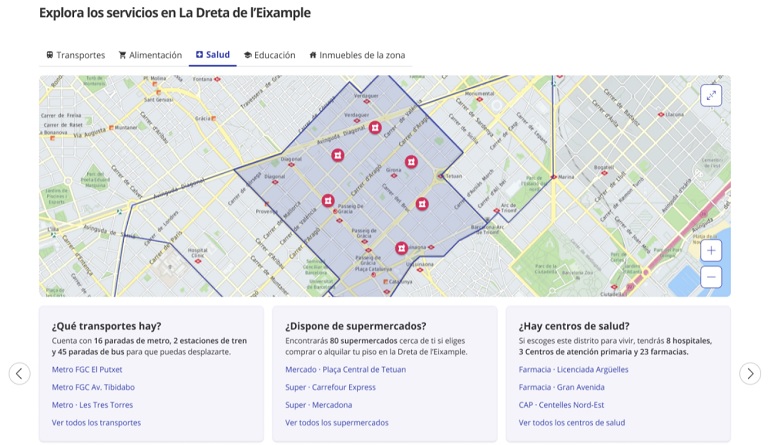Select health marker left of Urquinaona station
Image resolution: width=768 pixels, height=445 pixels.
(x=401, y=248)
